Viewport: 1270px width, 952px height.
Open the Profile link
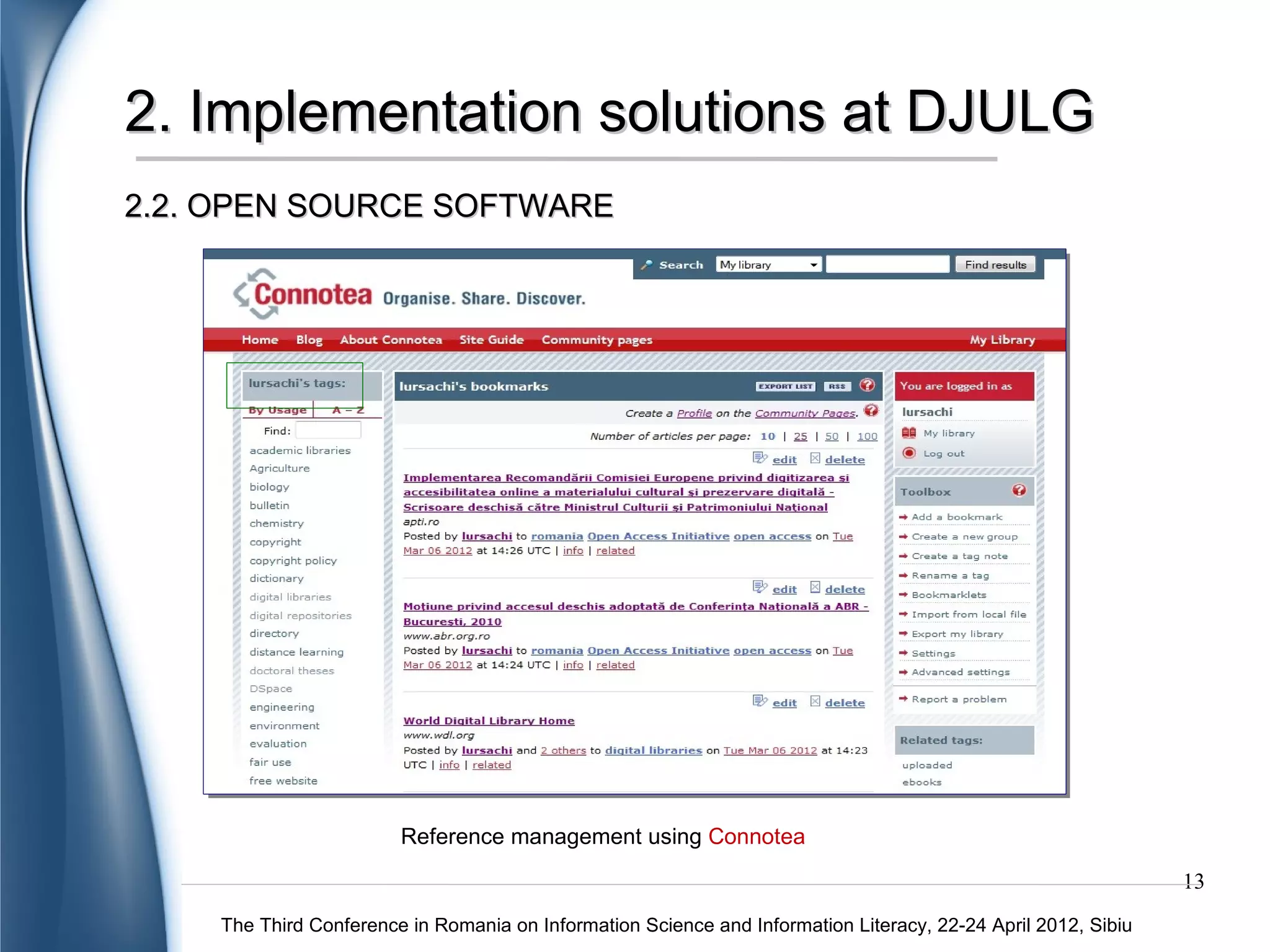click(x=694, y=413)
